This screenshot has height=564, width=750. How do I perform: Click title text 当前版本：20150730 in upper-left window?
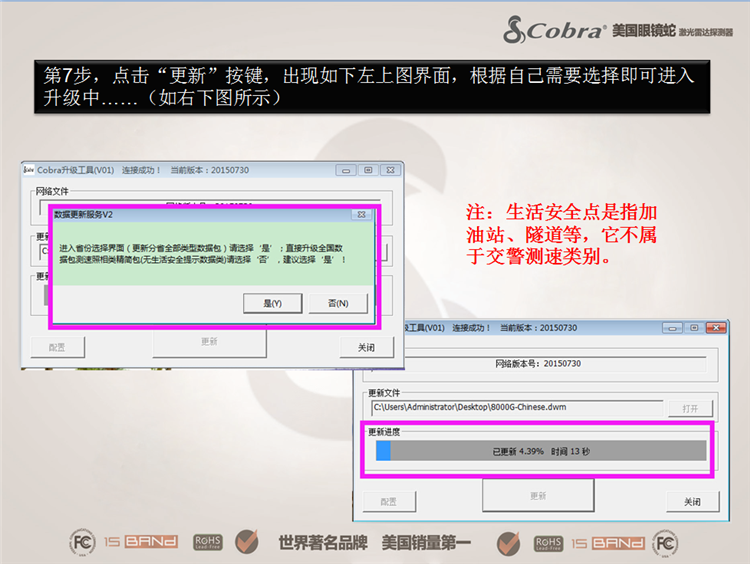[210, 170]
